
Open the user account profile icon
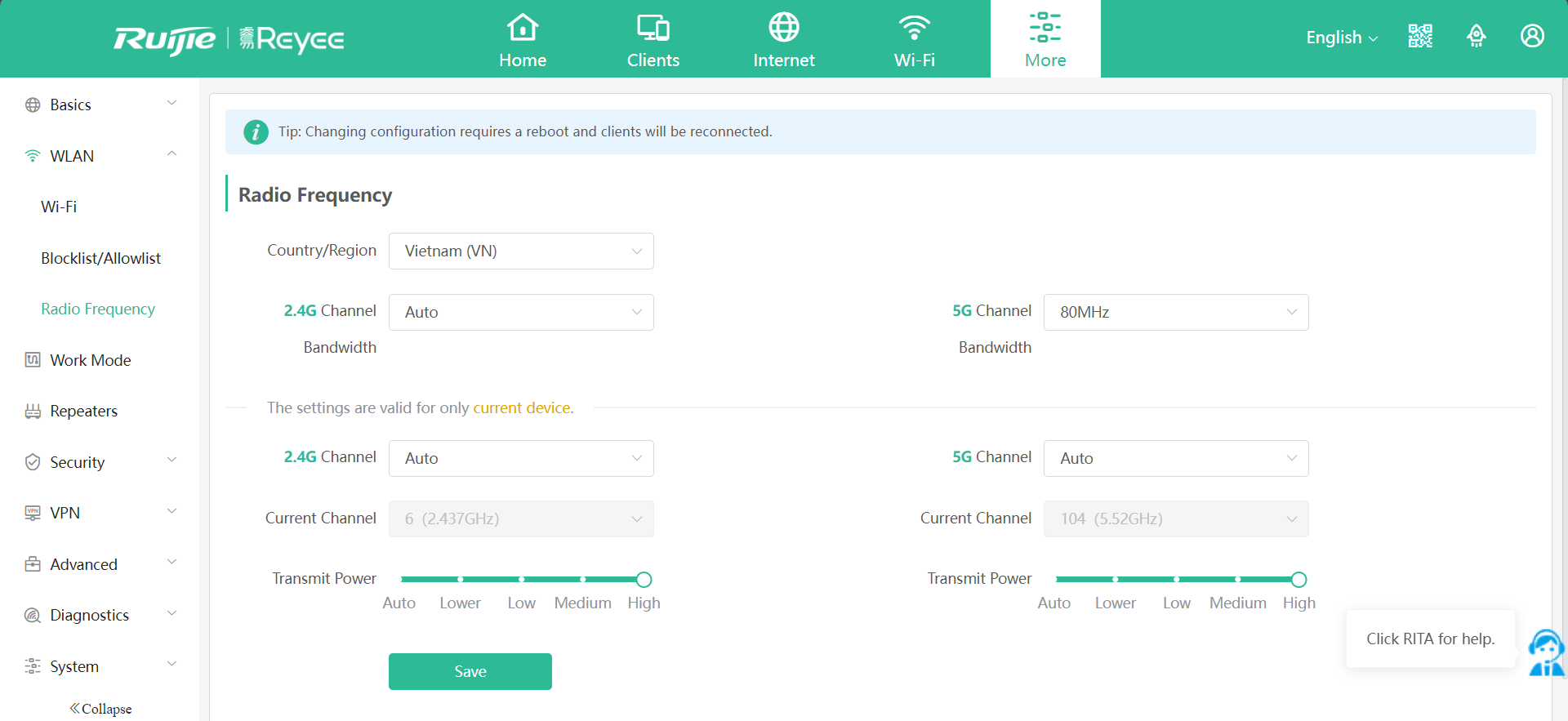click(1532, 37)
